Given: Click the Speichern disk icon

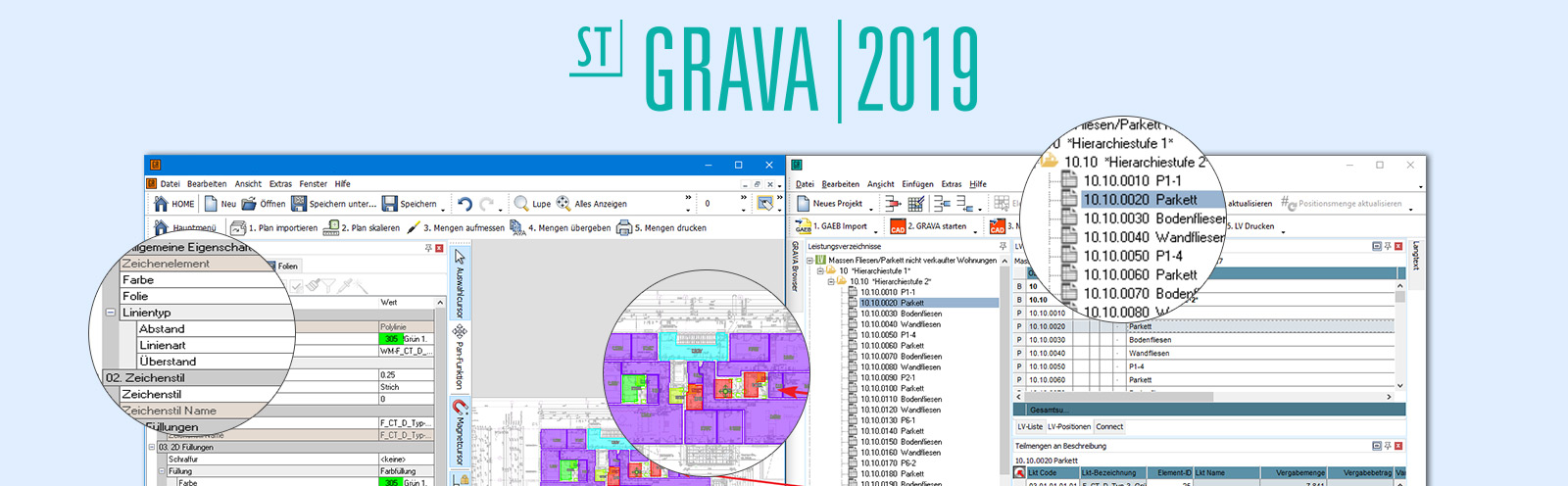Looking at the screenshot, I should 390,204.
